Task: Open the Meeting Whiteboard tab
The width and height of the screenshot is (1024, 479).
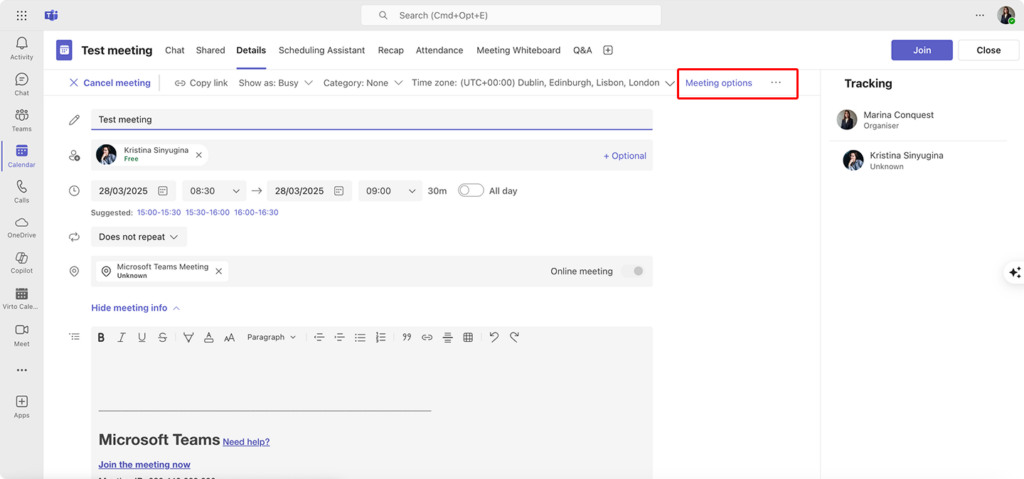Action: click(518, 51)
